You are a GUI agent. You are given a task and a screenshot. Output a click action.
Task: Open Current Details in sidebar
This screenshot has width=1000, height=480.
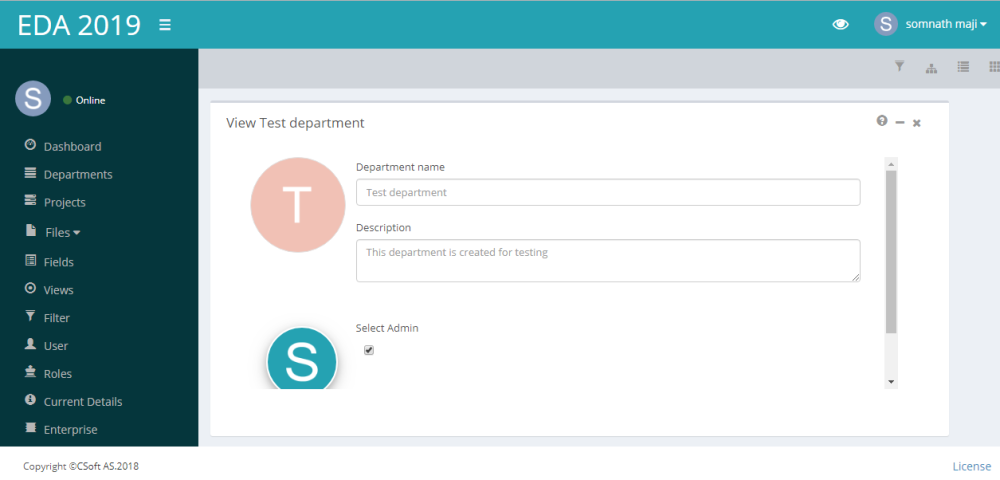click(83, 402)
